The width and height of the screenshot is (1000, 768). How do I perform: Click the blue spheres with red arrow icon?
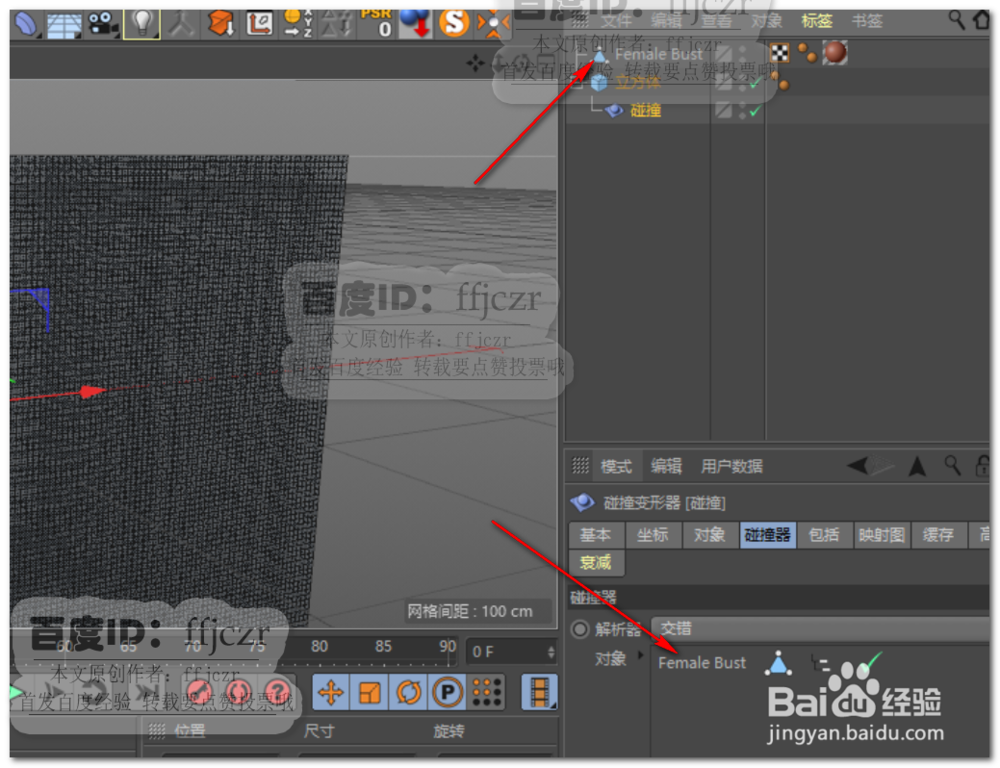point(415,24)
